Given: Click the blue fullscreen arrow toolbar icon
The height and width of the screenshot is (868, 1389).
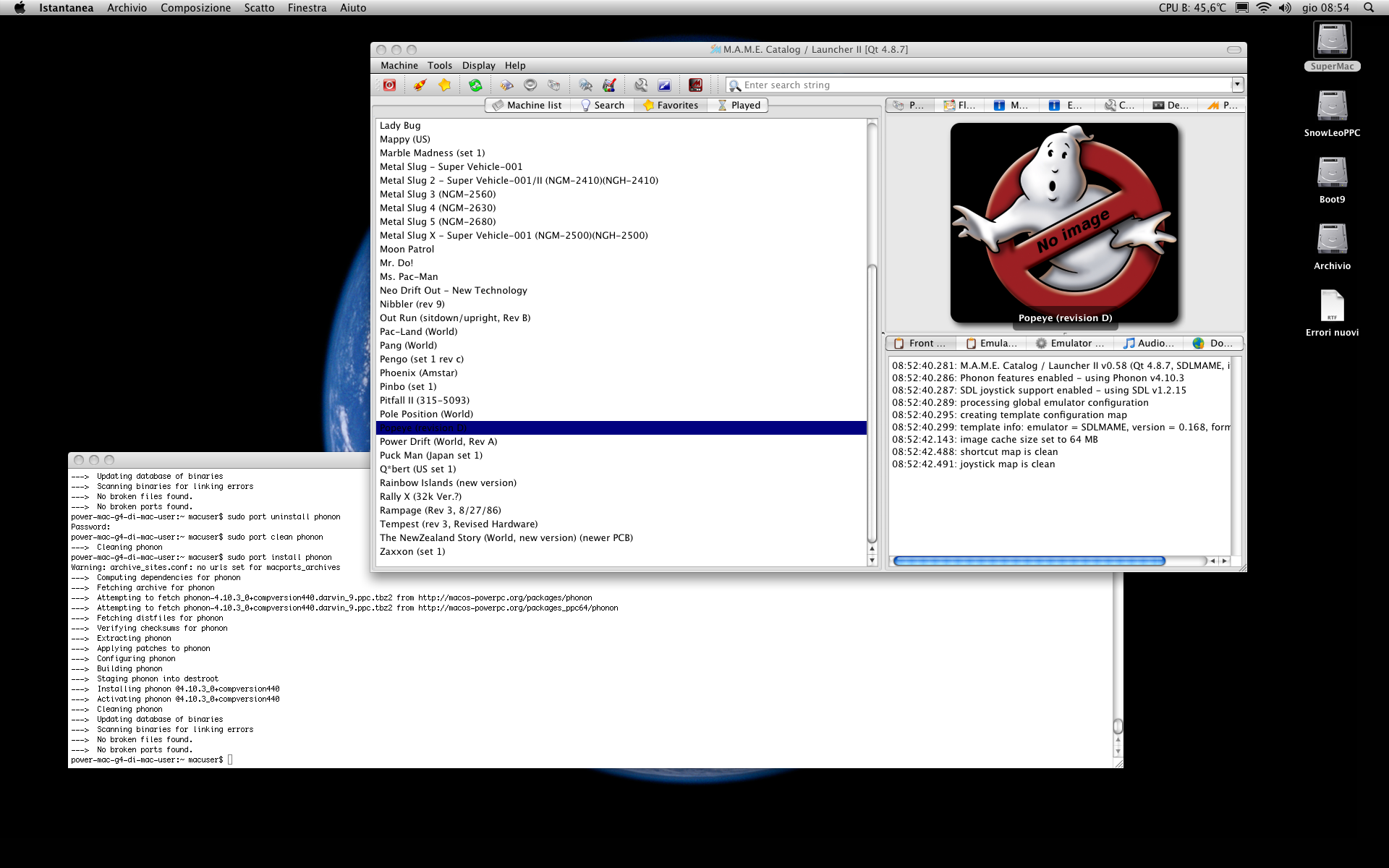Looking at the screenshot, I should click(664, 85).
